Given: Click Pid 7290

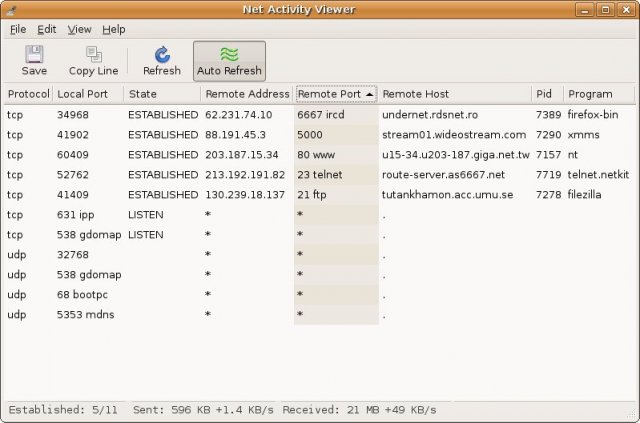Looking at the screenshot, I should pos(549,135).
